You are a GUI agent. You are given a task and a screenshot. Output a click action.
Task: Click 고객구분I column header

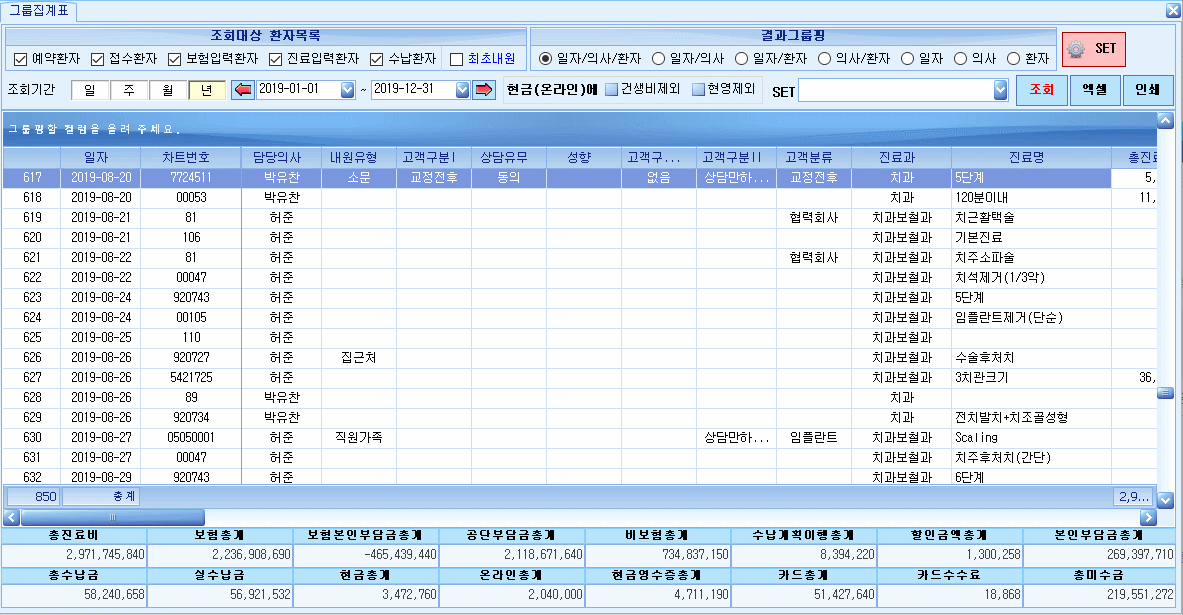coord(434,158)
